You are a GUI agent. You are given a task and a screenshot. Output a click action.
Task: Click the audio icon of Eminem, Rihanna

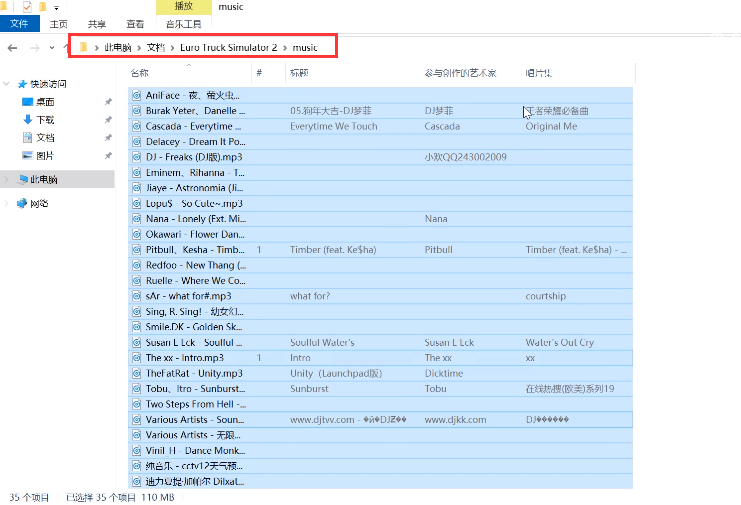tap(137, 172)
